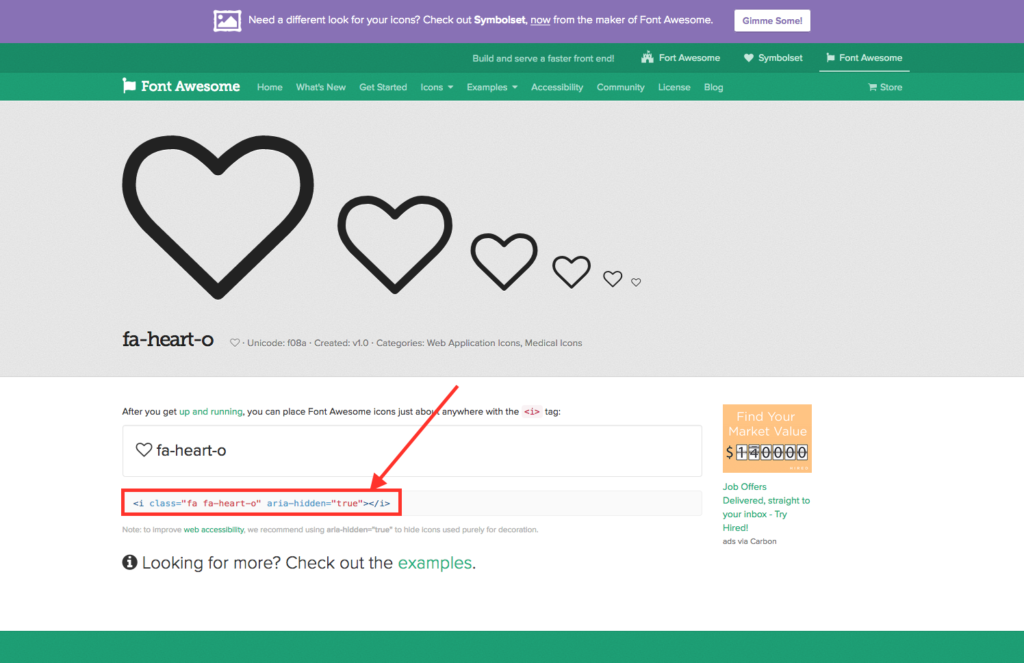
Task: Select the smallest heart icon in size row
Action: [x=635, y=282]
